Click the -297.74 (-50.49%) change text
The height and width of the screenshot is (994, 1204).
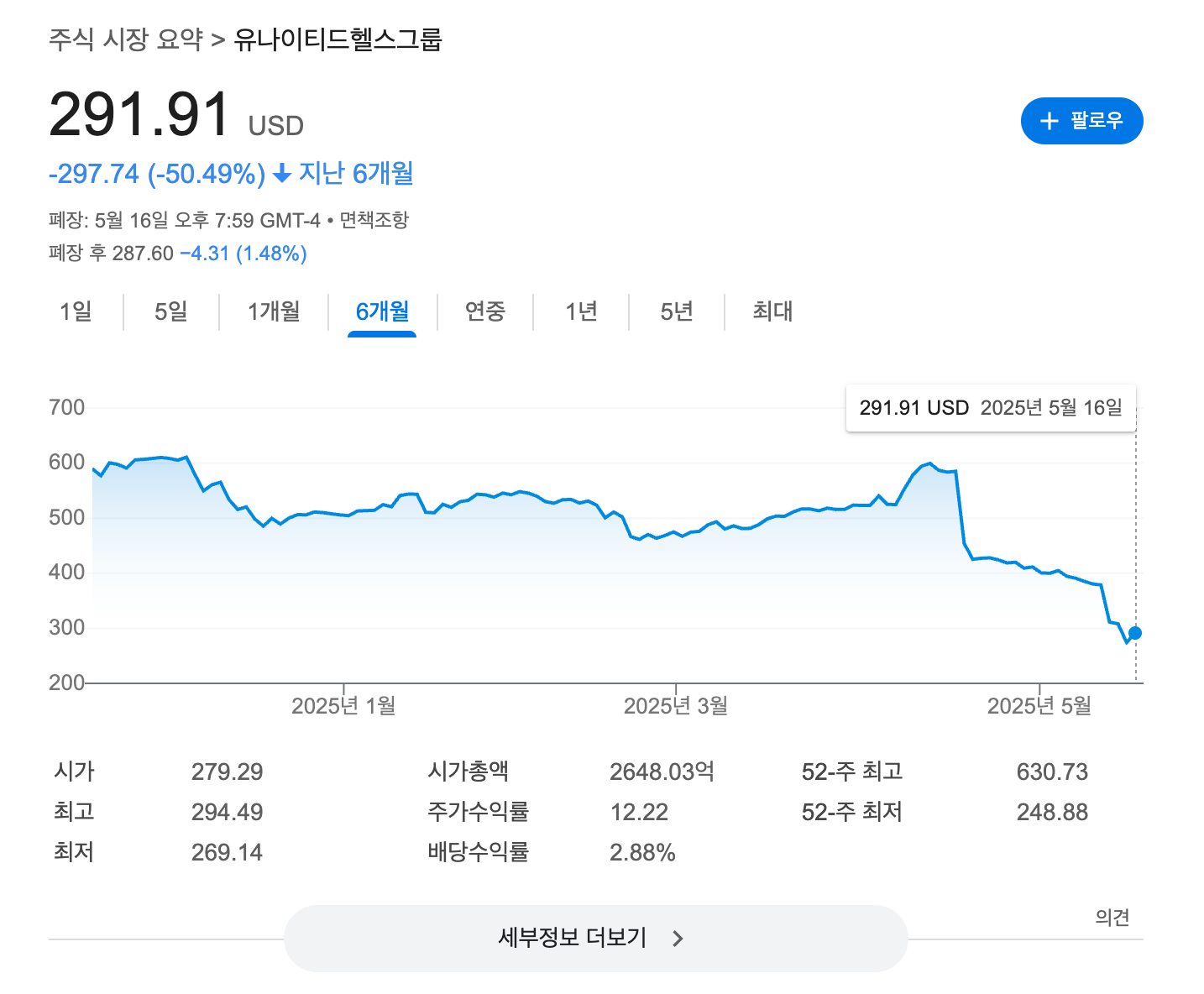(157, 174)
